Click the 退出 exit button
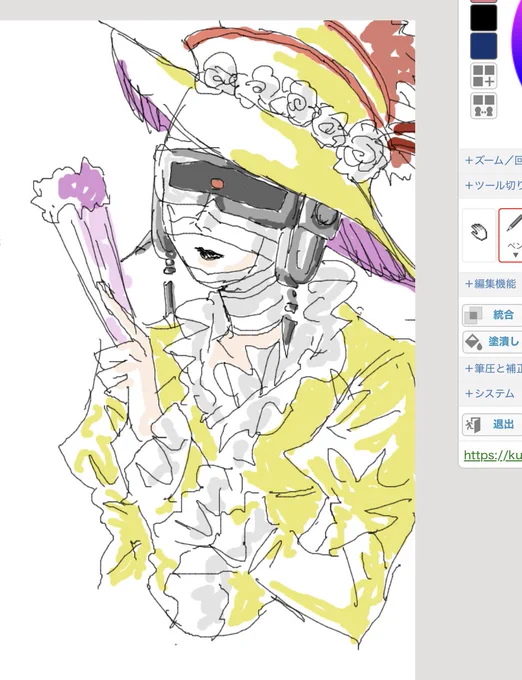Viewport: 522px width, 680px height. tap(492, 424)
